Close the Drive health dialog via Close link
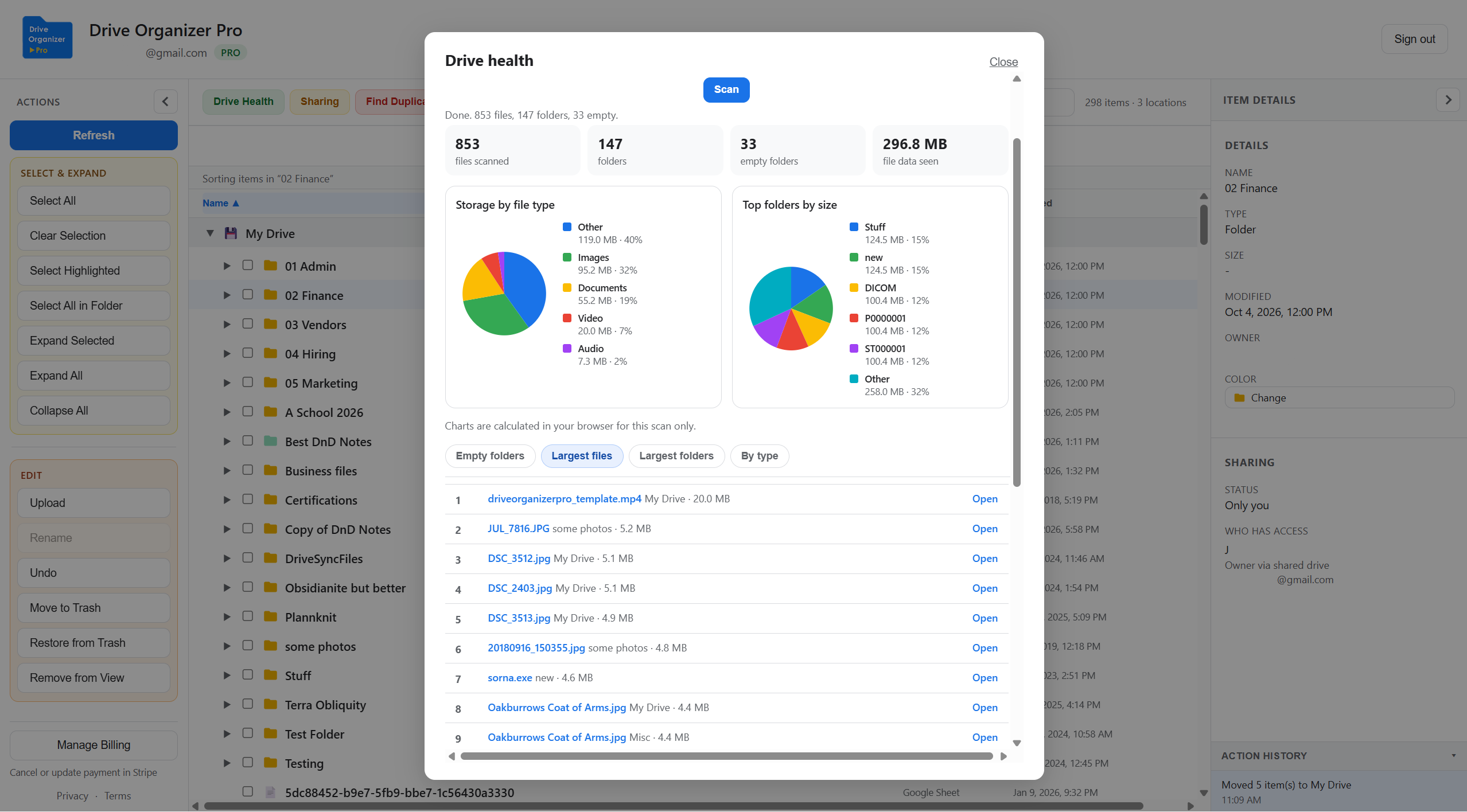This screenshot has height=812, width=1467. click(1003, 62)
